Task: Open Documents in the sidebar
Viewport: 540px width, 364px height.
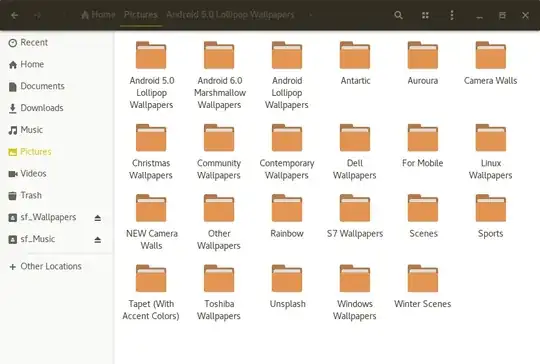Action: [x=57, y=86]
